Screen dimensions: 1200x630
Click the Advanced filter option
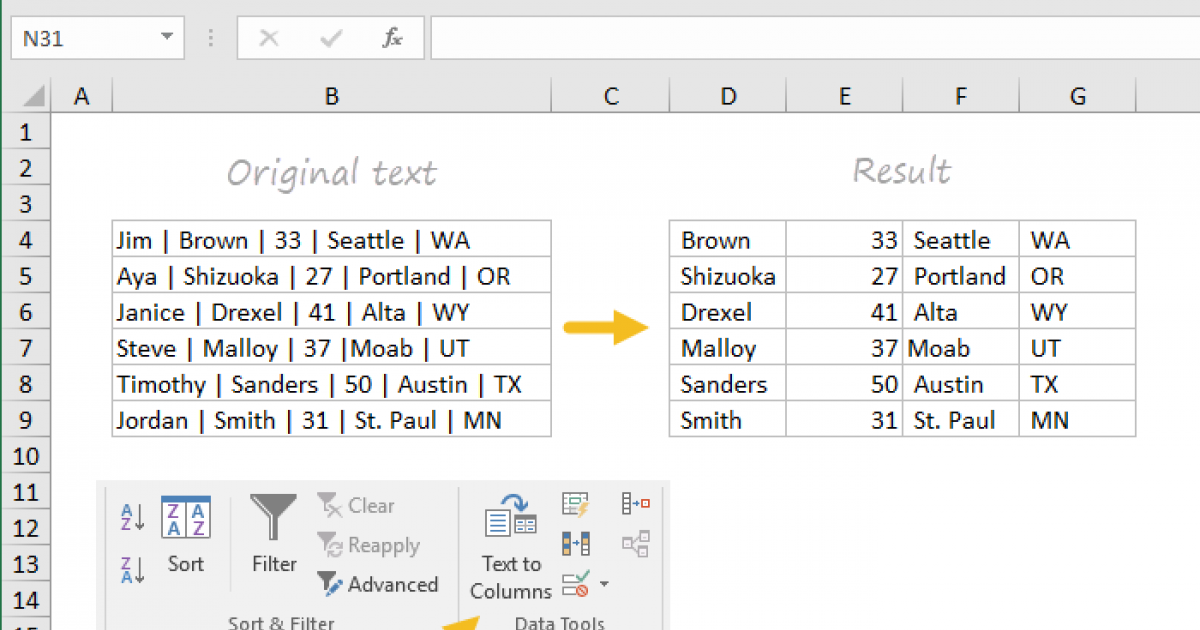(x=379, y=584)
